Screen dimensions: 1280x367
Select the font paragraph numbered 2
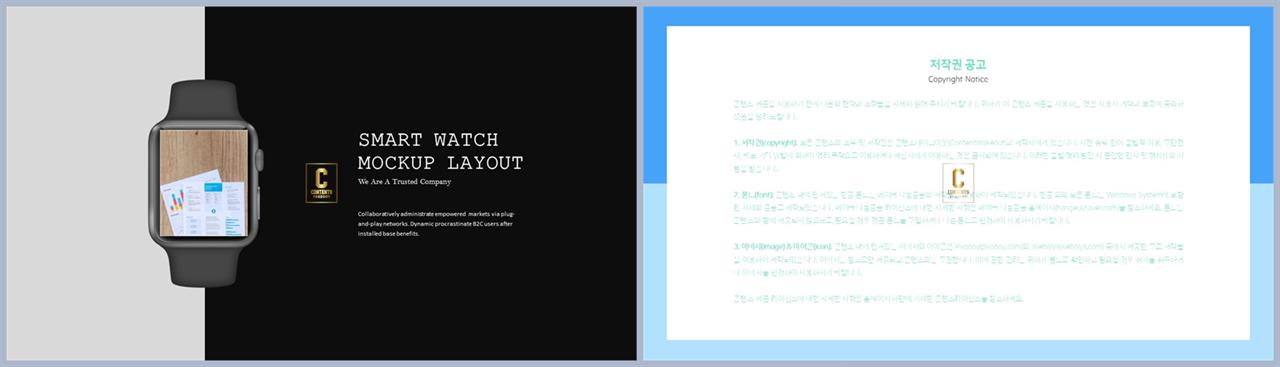tap(958, 207)
